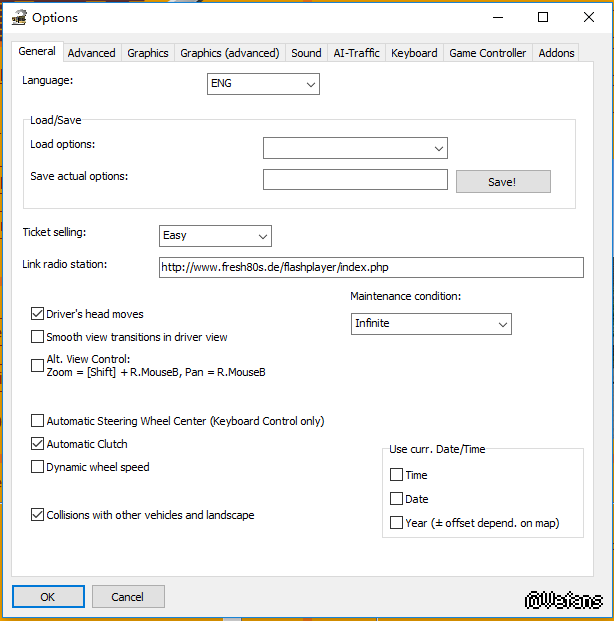This screenshot has height=621, width=614.
Task: Open the Language ENG dropdown
Action: [x=263, y=84]
